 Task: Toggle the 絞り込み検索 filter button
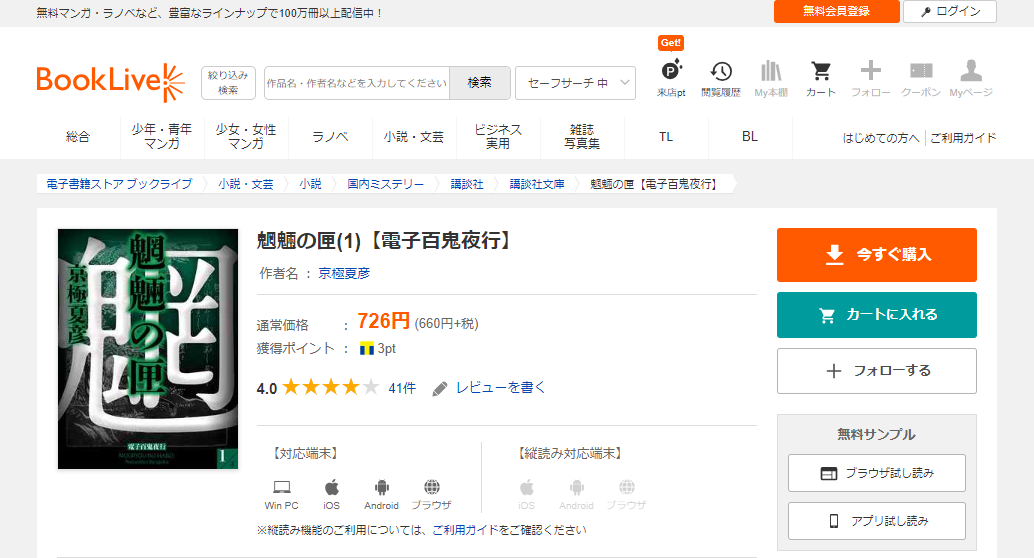click(228, 83)
